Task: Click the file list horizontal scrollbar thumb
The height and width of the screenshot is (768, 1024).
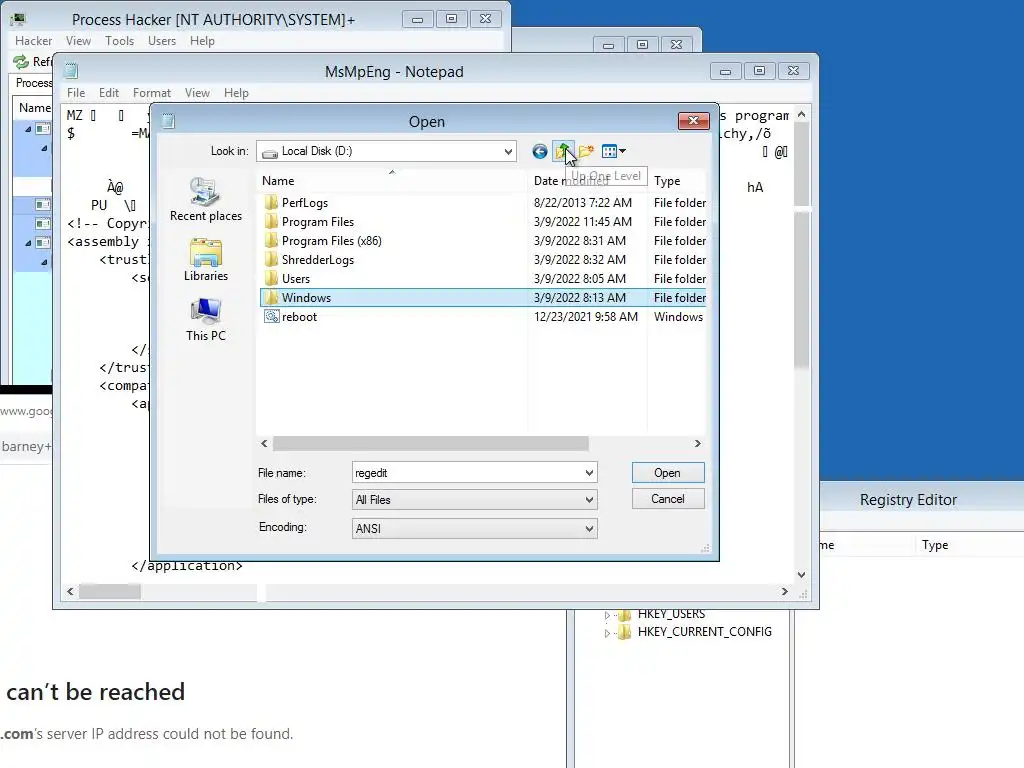Action: 430,444
